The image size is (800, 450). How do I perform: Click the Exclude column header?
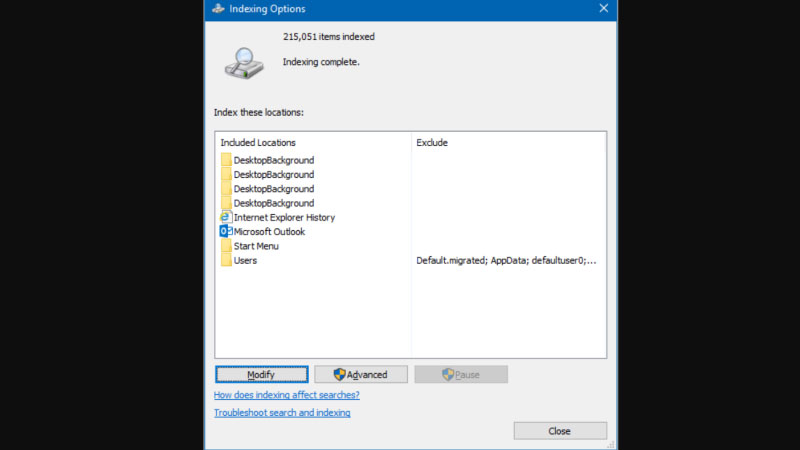pos(432,143)
